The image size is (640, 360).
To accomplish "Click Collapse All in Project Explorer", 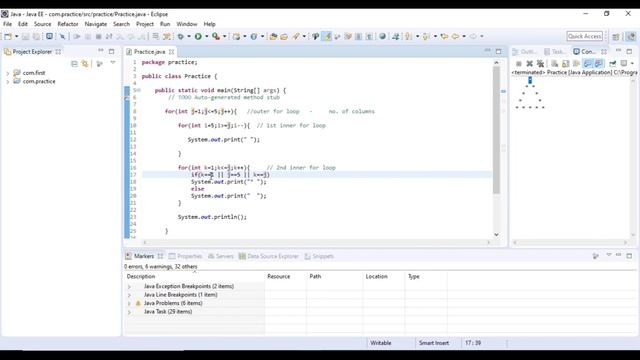I will [x=74, y=64].
